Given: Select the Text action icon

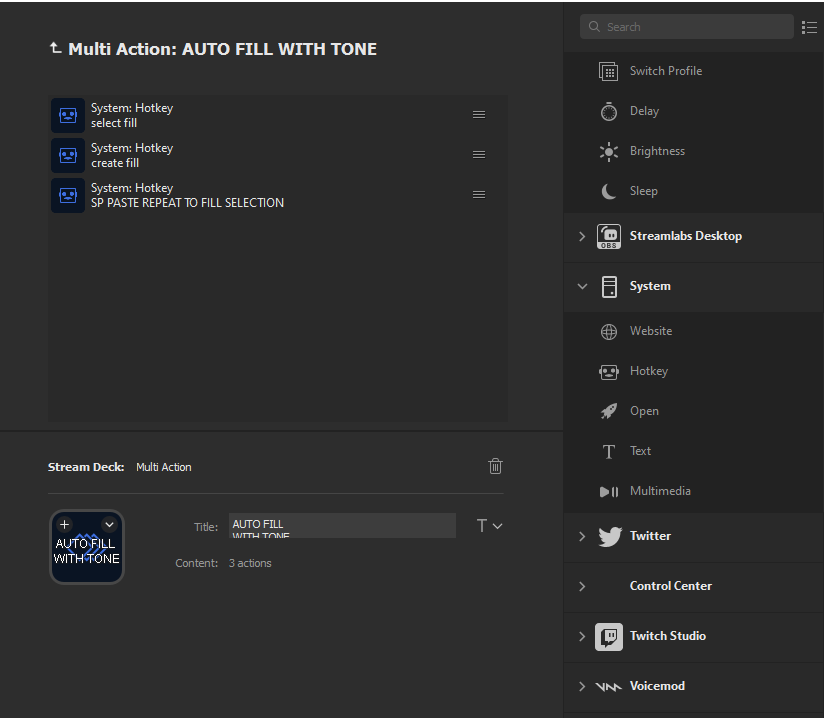Looking at the screenshot, I should 608,451.
